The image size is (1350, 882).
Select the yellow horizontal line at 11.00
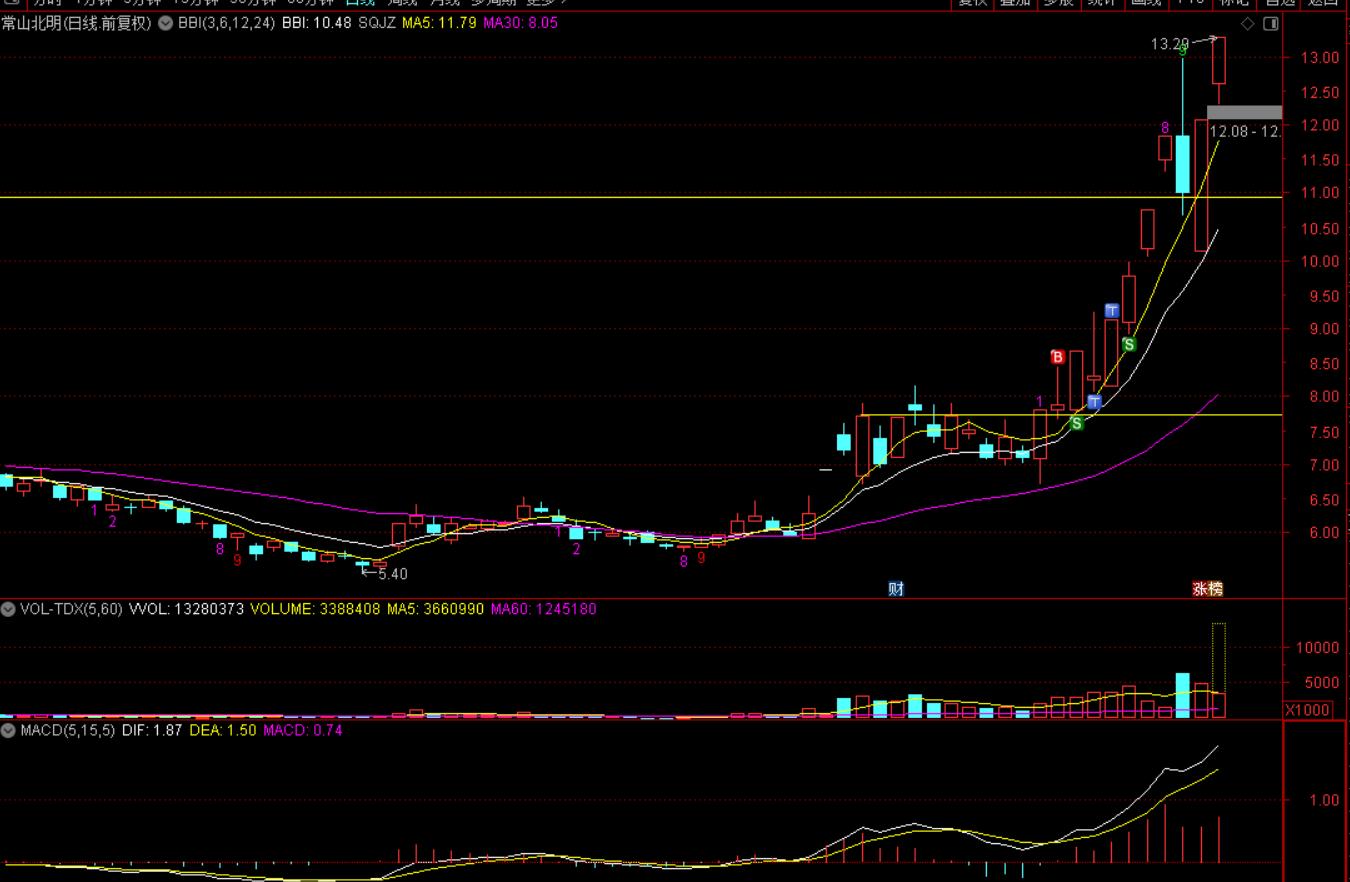point(600,197)
